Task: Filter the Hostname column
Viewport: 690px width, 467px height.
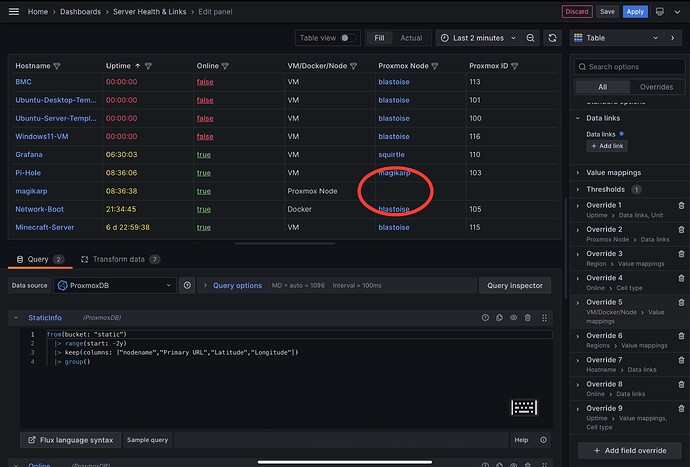Action: coord(57,66)
